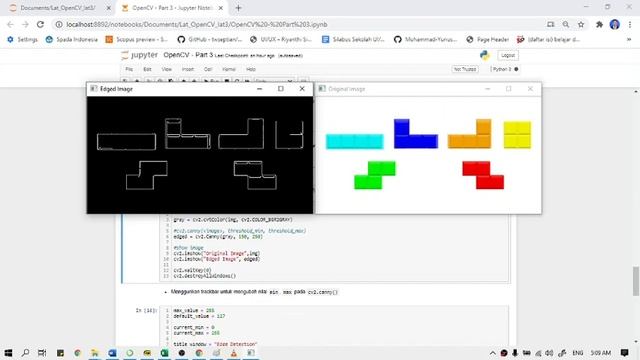This screenshot has height=360, width=640.
Task: Open the GitHub bookmark
Action: pyautogui.click(x=210, y=40)
